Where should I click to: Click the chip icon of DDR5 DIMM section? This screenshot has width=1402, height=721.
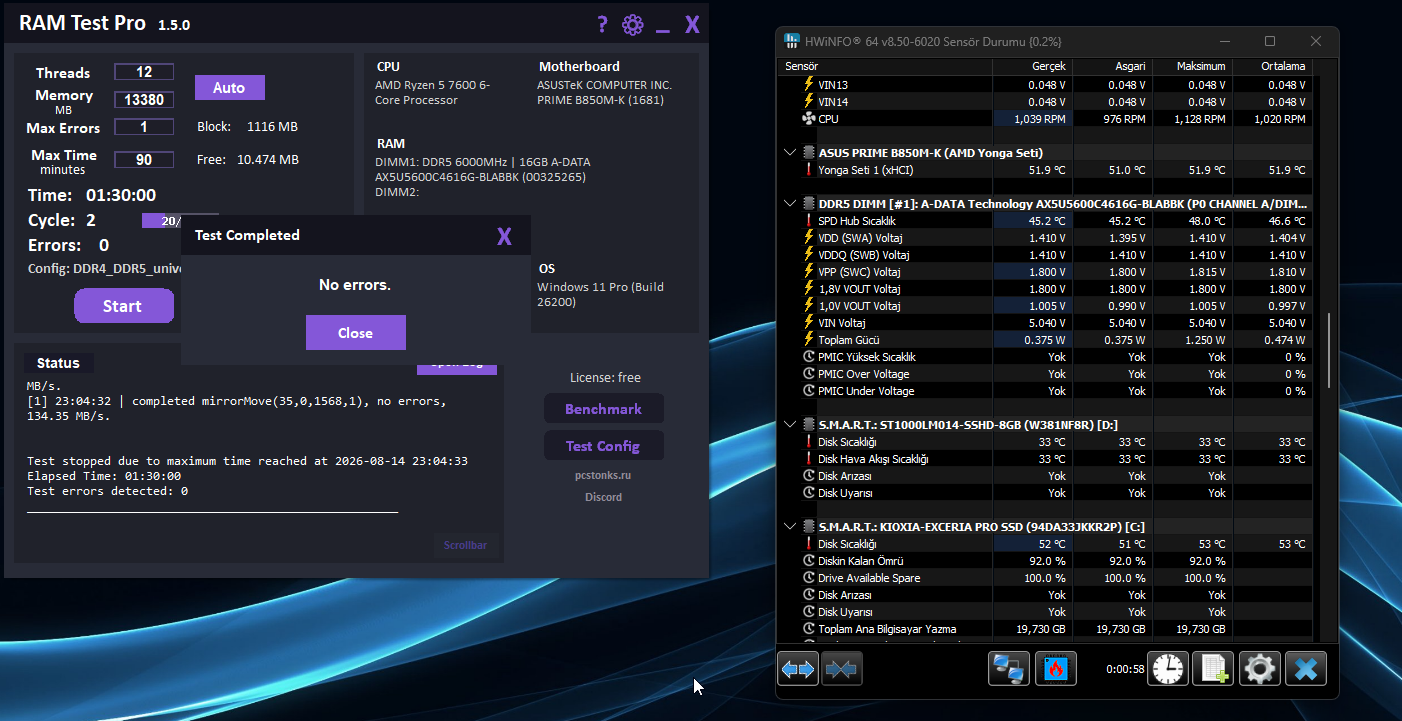[808, 204]
